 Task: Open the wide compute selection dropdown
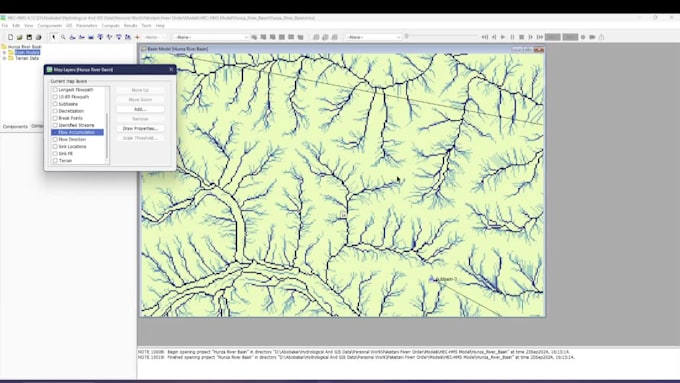click(211, 37)
